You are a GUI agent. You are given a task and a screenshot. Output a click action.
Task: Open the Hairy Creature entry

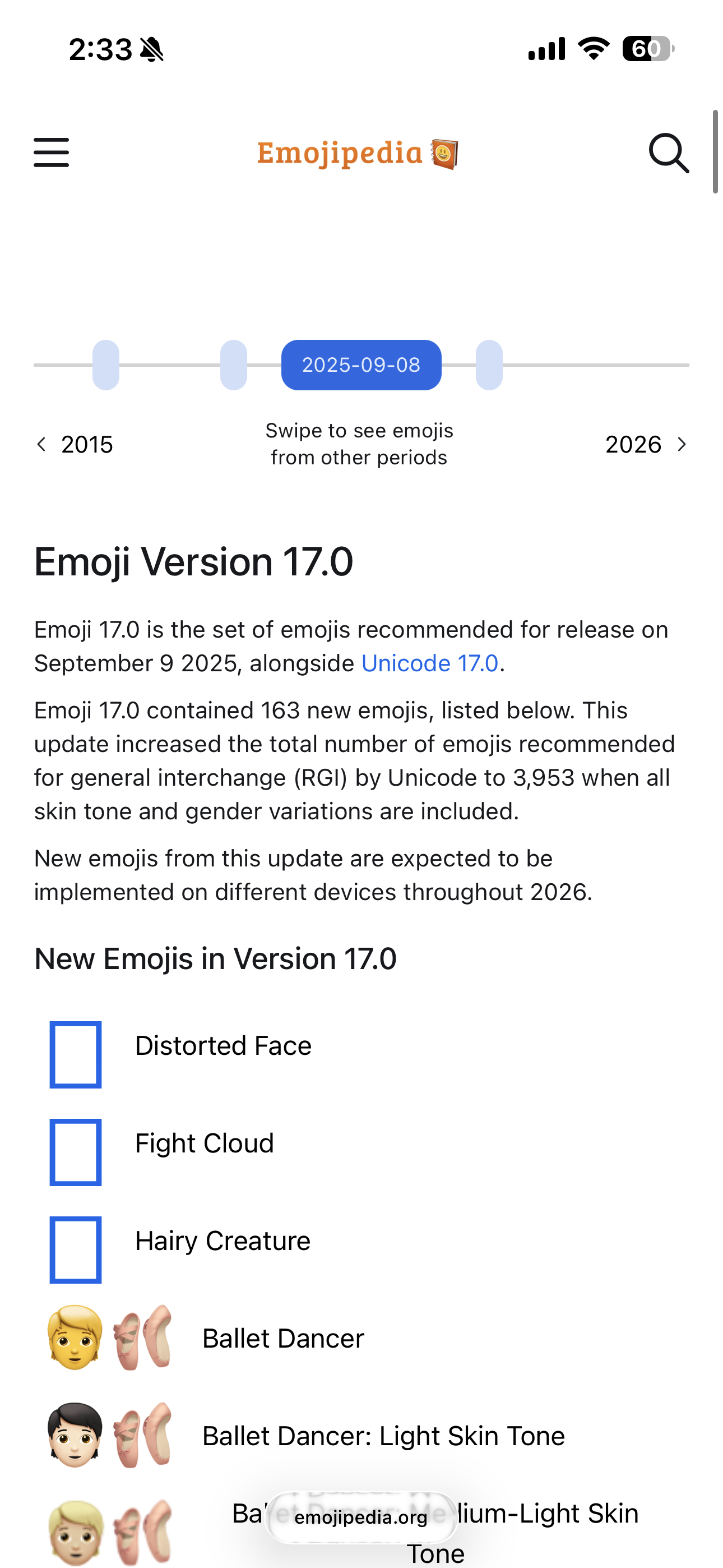pos(223,1240)
